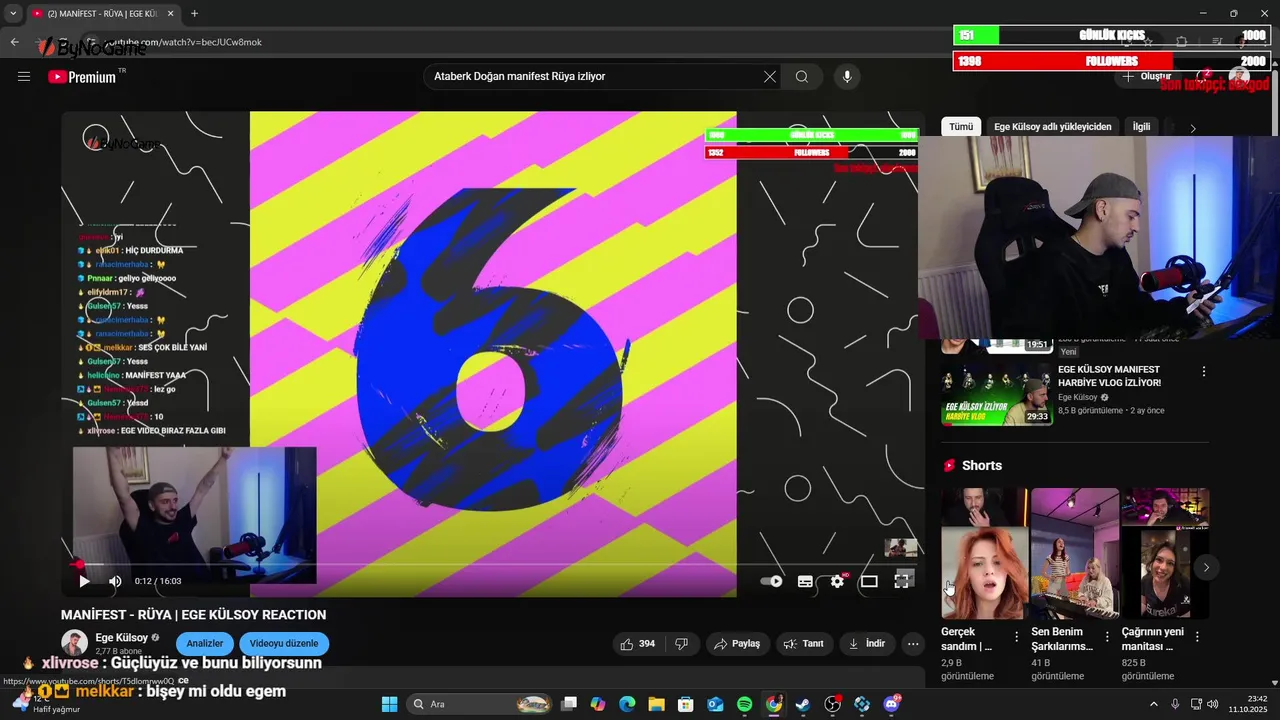Select Ege Külsoy adlı yükleyiciden chip
Image resolution: width=1280 pixels, height=720 pixels.
pyautogui.click(x=1053, y=127)
